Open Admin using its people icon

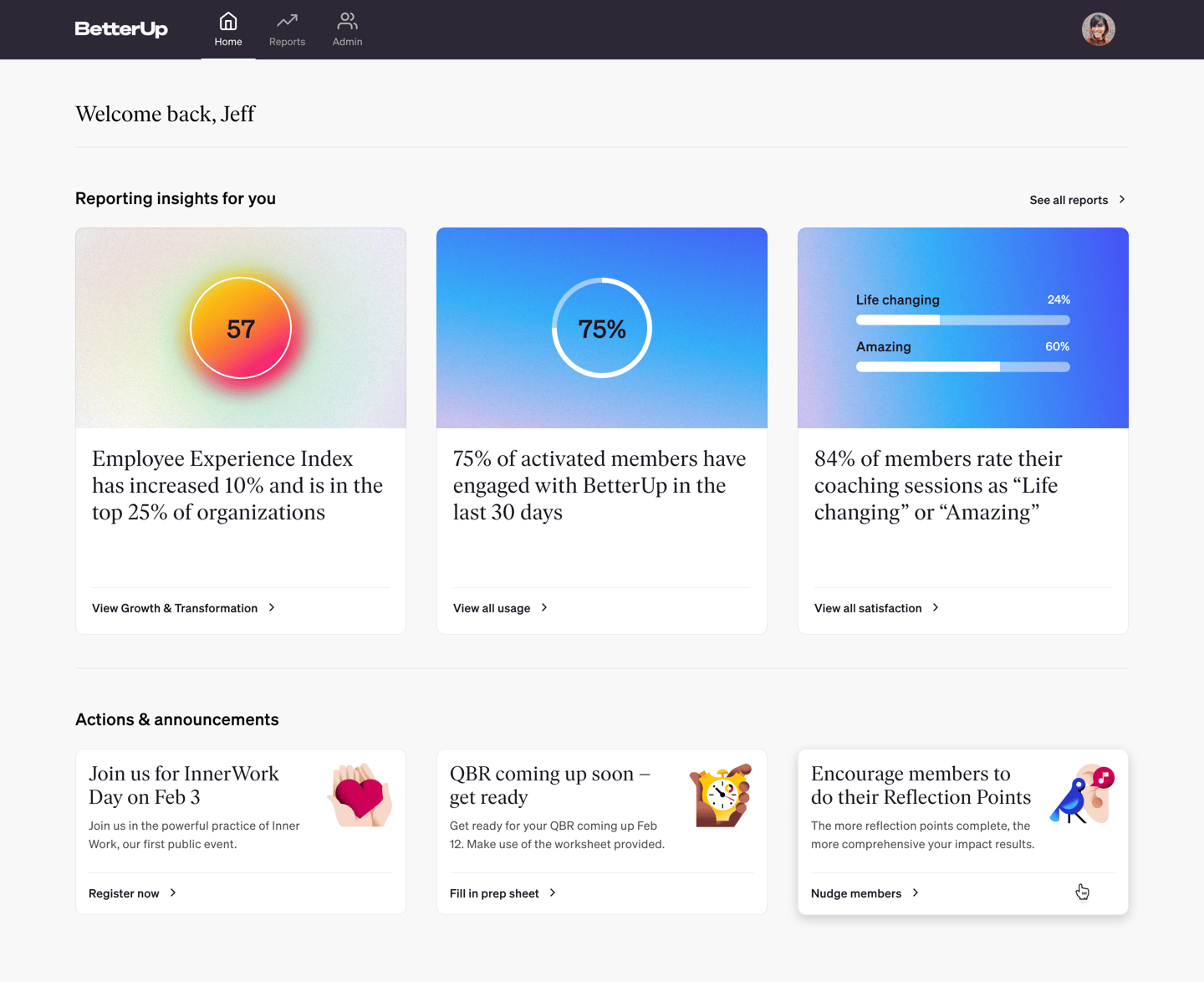pos(347,19)
